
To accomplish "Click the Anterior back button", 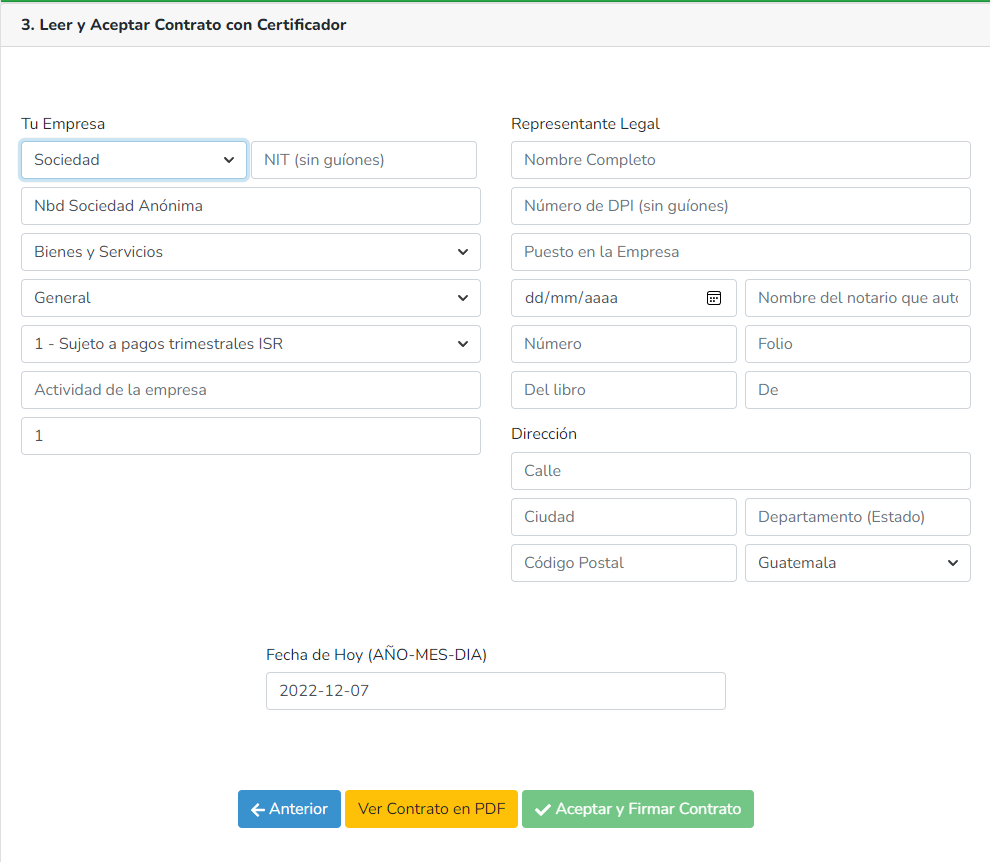I will (289, 809).
